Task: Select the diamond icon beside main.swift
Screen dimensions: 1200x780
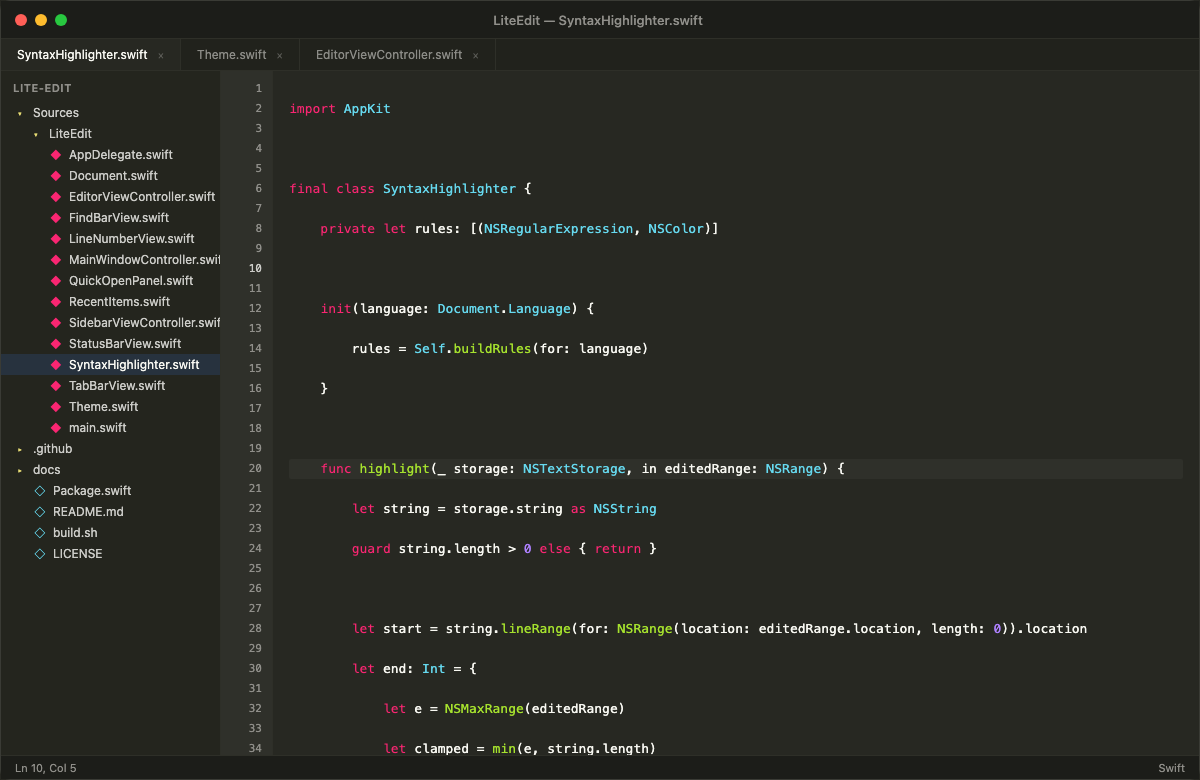Action: coord(55,427)
